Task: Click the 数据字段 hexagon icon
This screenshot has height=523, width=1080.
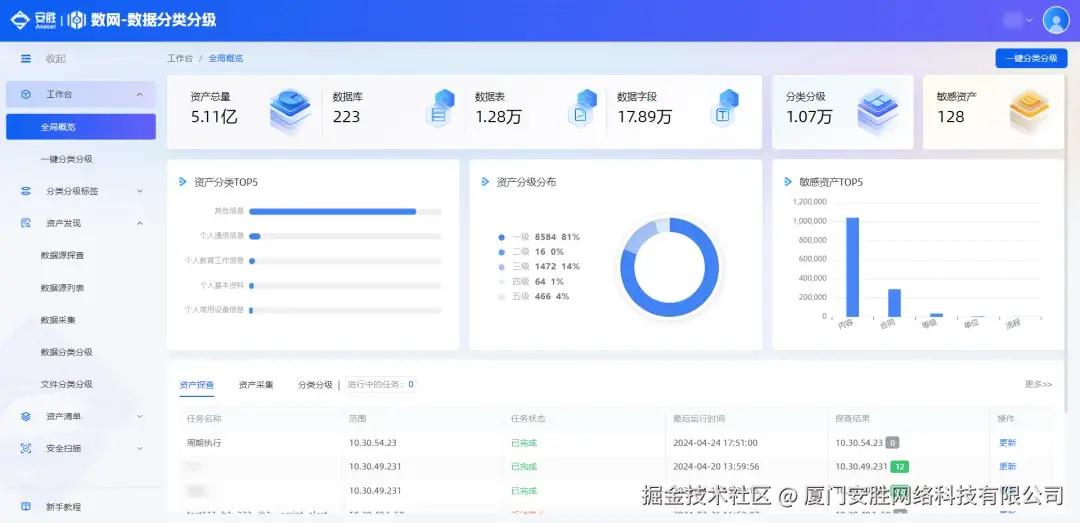Action: [725, 108]
